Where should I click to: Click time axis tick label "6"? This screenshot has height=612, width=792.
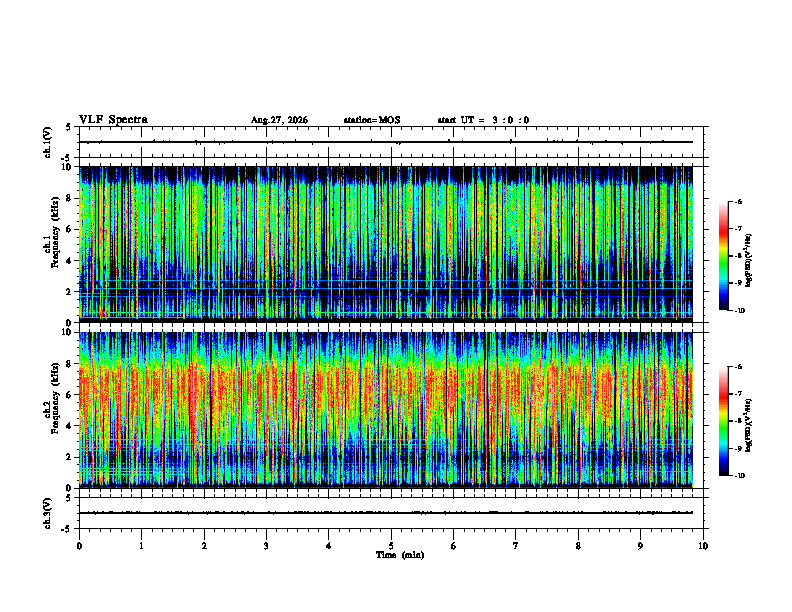[x=454, y=546]
